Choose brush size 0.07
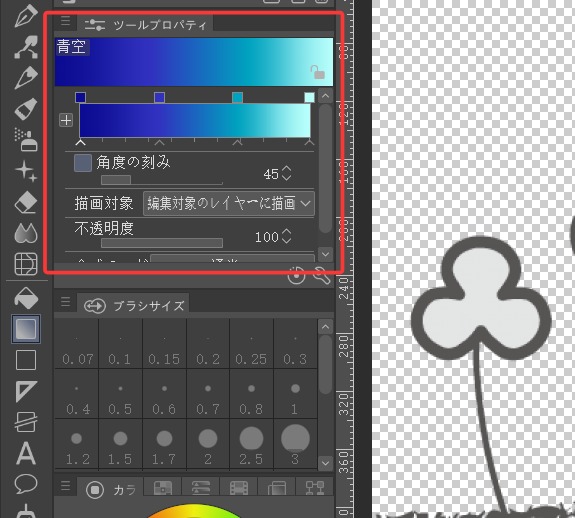Screen dimensions: 575x518 click(x=77, y=344)
